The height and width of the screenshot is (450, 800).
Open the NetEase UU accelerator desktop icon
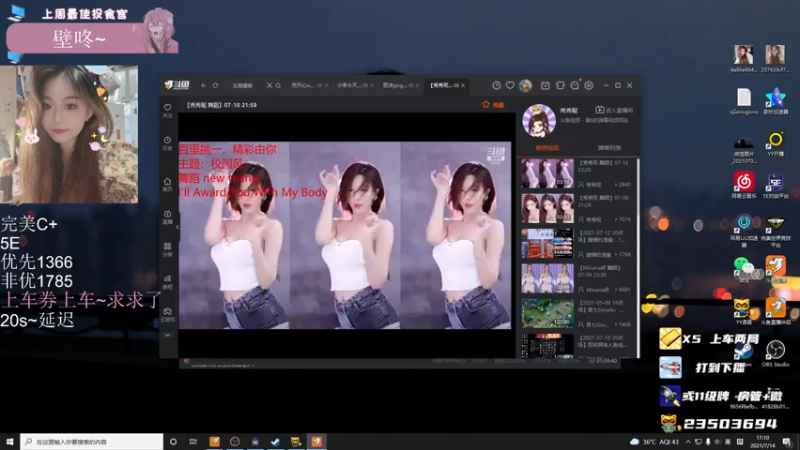pos(744,231)
